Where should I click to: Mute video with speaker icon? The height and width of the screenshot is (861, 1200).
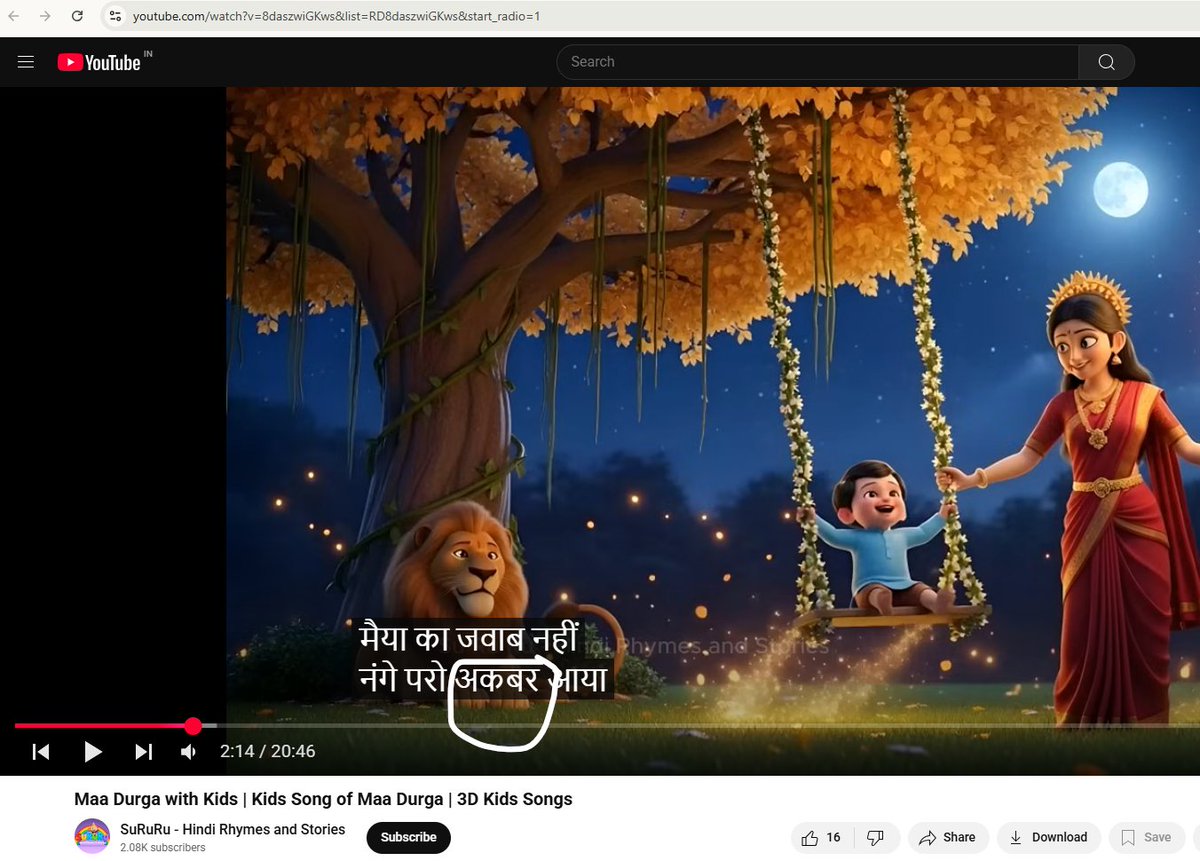[x=188, y=752]
